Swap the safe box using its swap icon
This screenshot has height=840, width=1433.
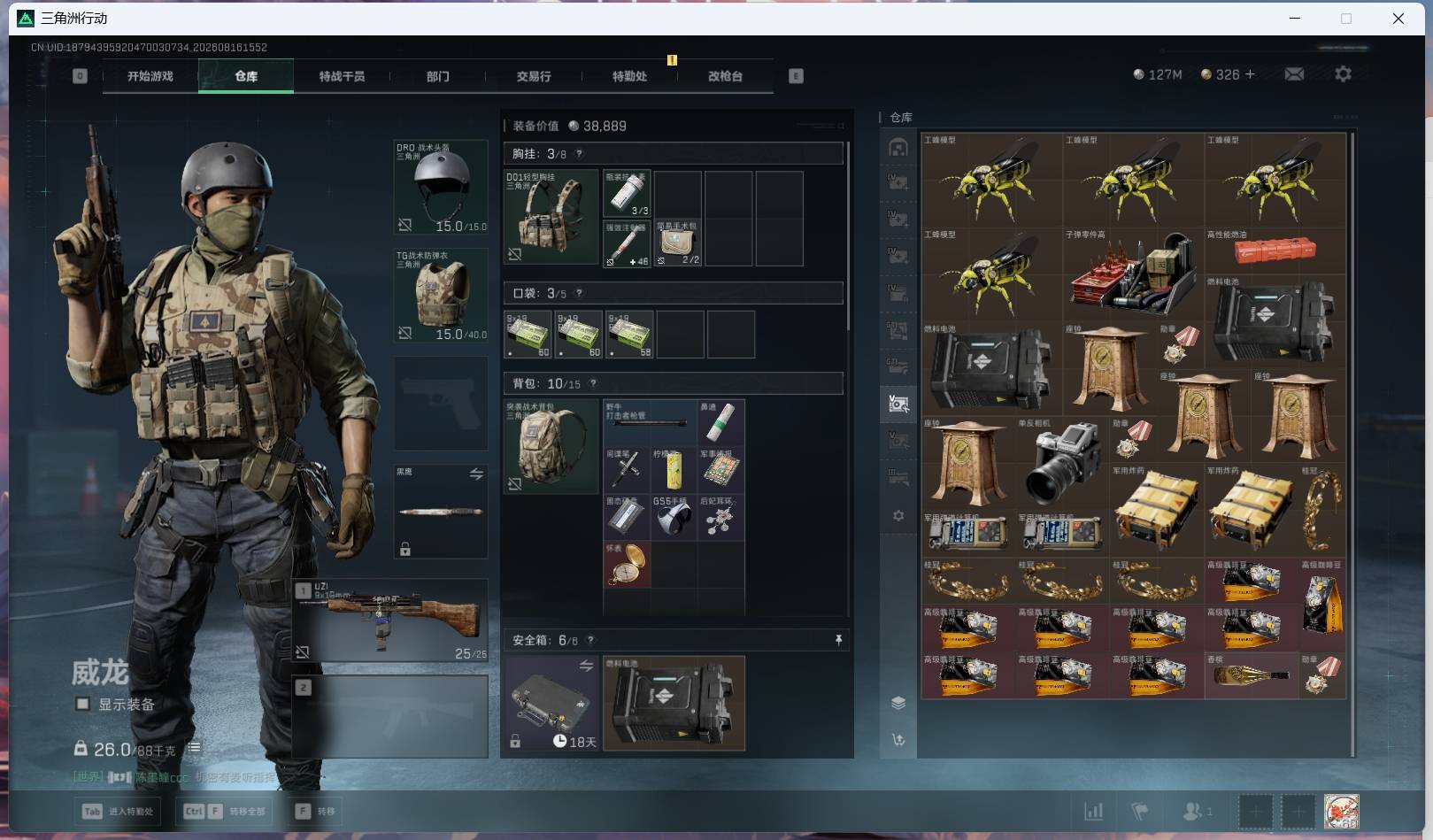pyautogui.click(x=586, y=666)
